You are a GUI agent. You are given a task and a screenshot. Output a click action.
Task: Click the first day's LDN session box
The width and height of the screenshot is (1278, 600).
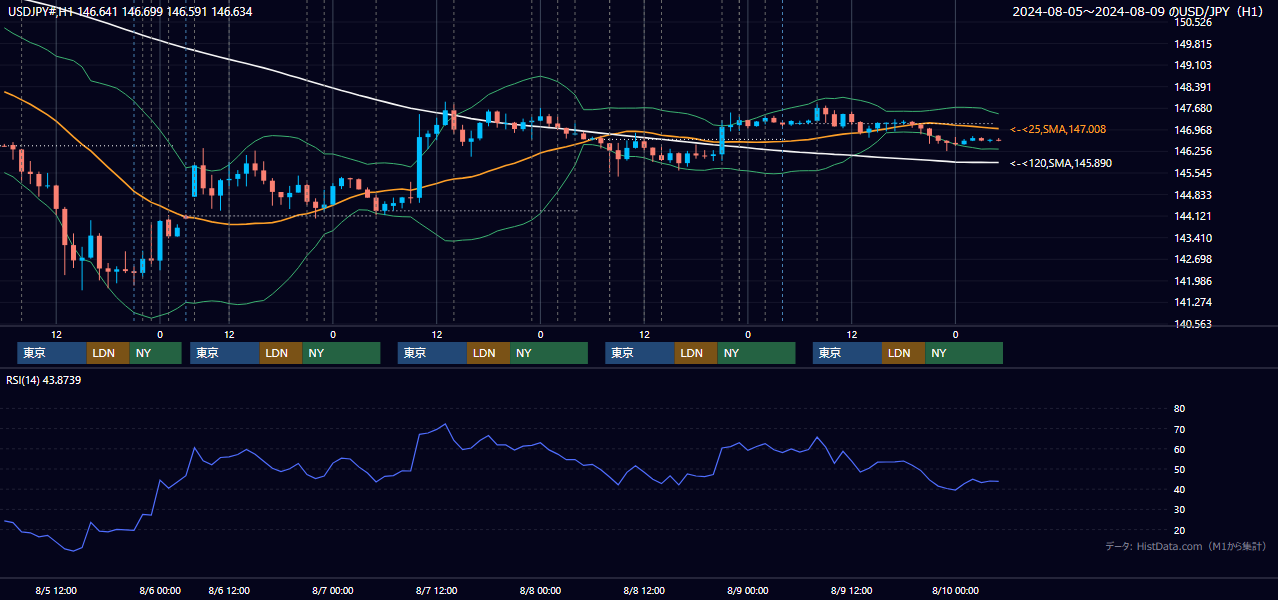[108, 353]
